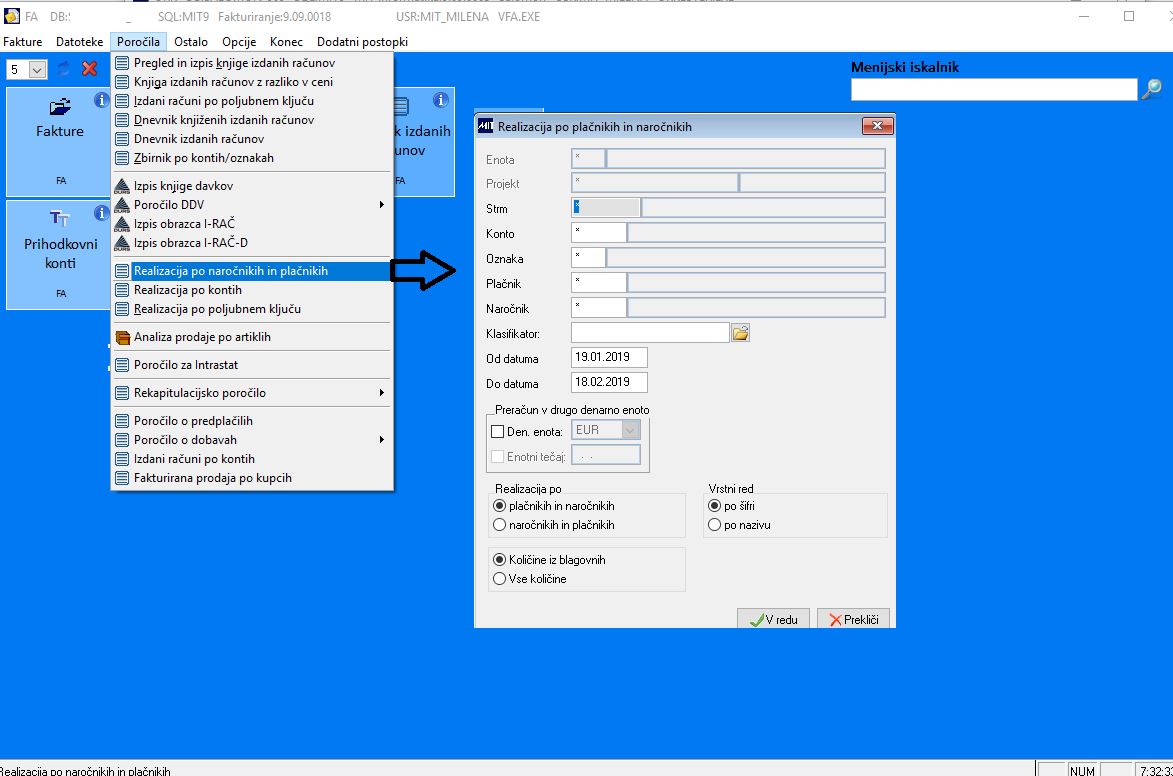Screen dimensions: 1173x776
Task: Open the Fakture folder tile icon
Action: coord(60,107)
